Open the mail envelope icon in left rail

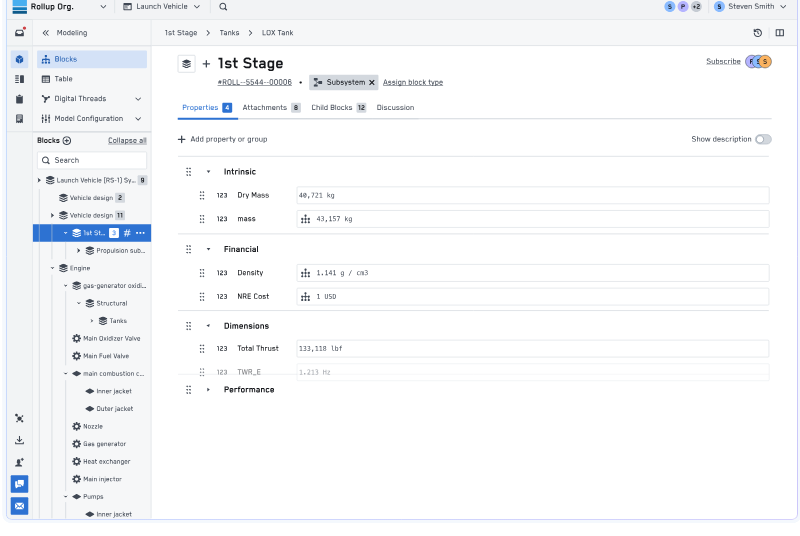coord(19,506)
